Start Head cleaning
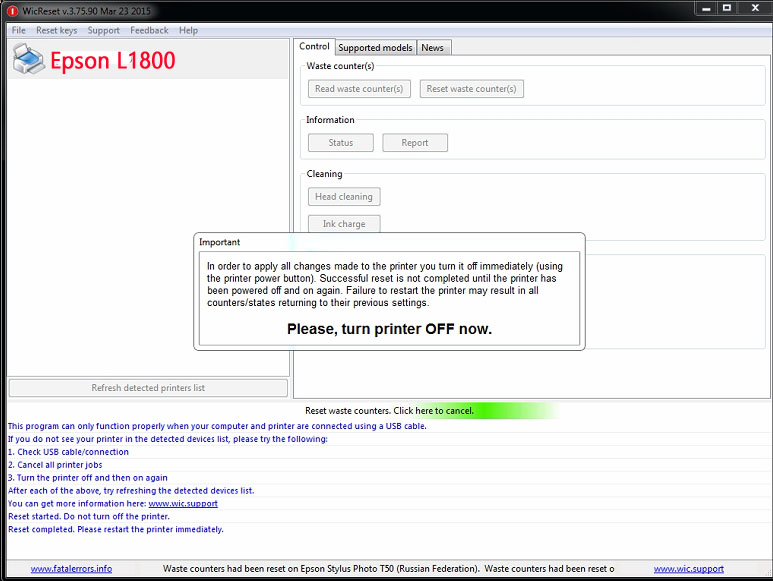The width and height of the screenshot is (773, 581). (344, 197)
